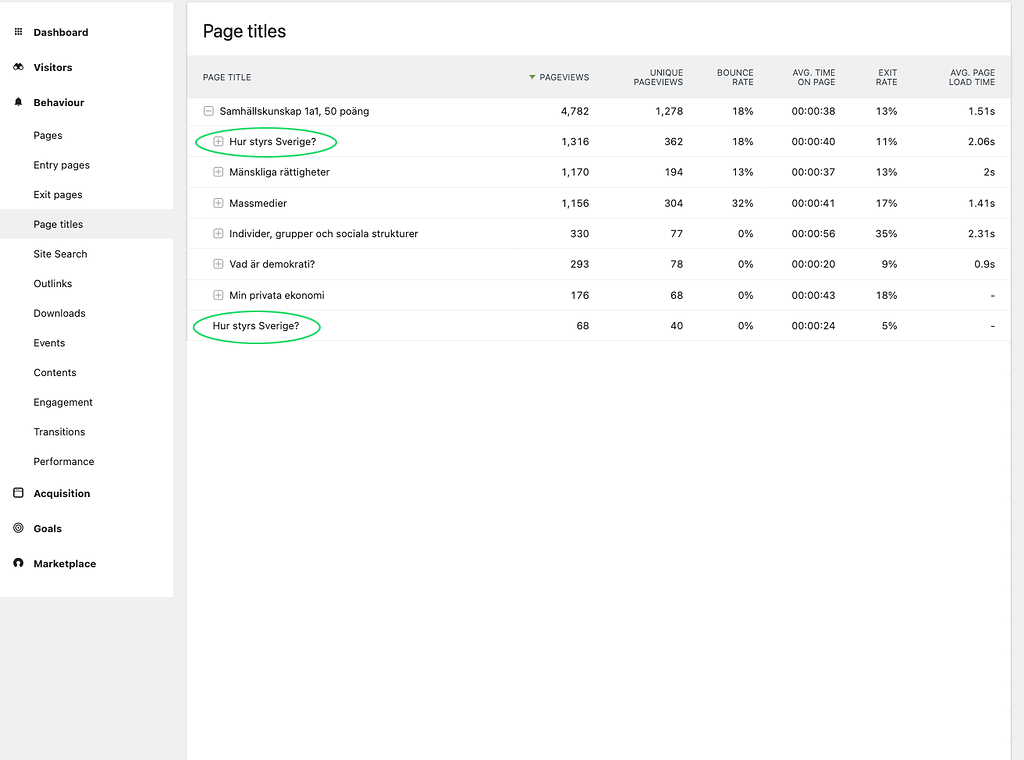Expand the circled Hur styrs Sverige? row
This screenshot has height=760, width=1024.
(x=218, y=141)
